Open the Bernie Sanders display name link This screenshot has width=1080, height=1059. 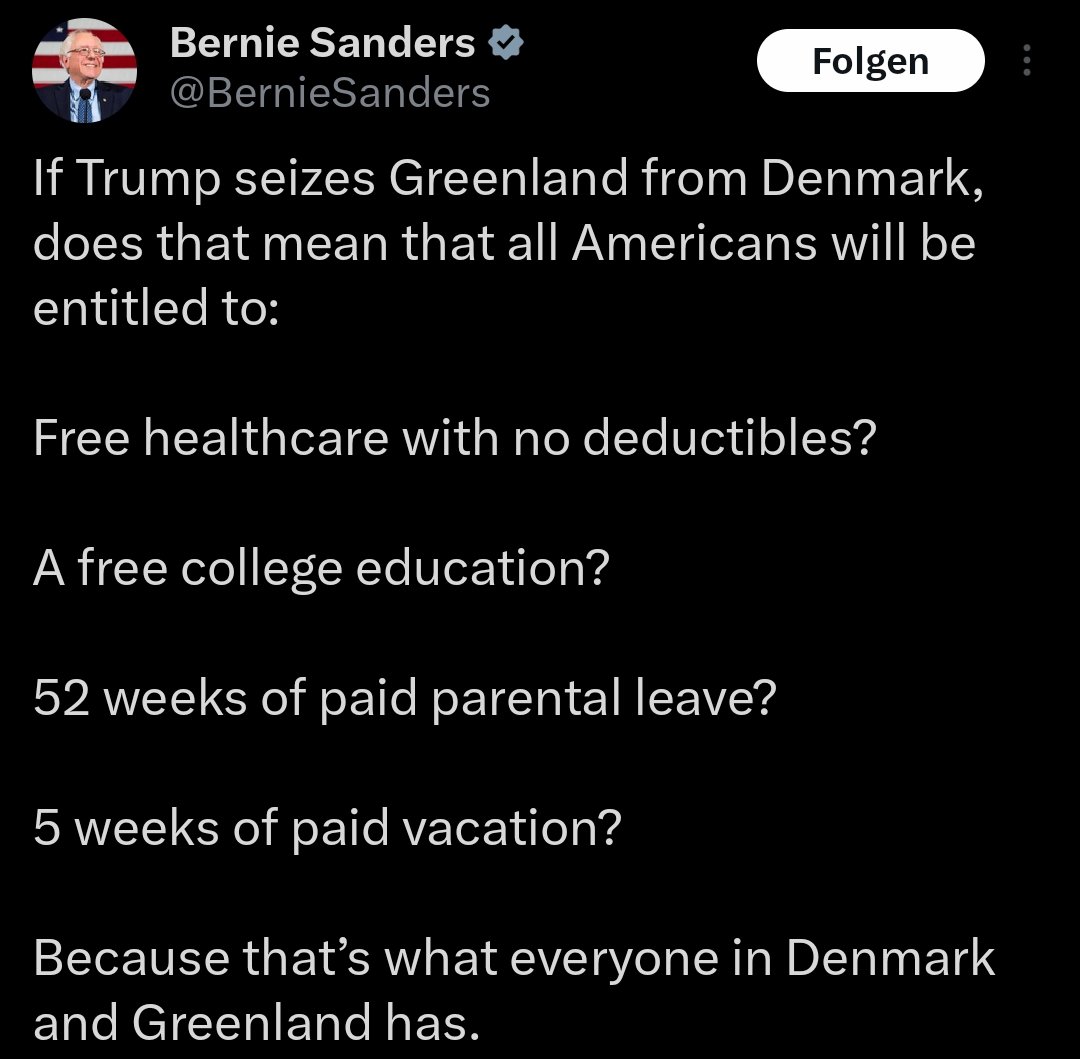[x=323, y=43]
